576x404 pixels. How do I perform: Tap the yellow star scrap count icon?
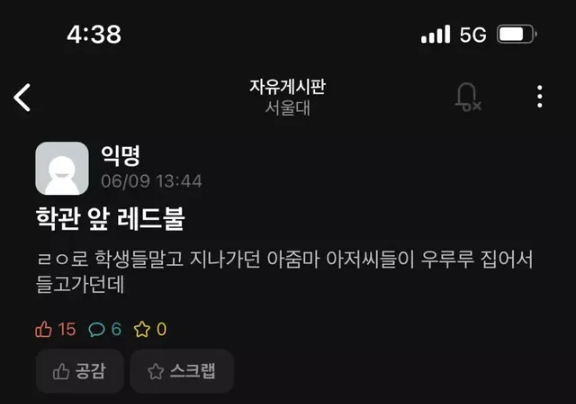(x=142, y=329)
